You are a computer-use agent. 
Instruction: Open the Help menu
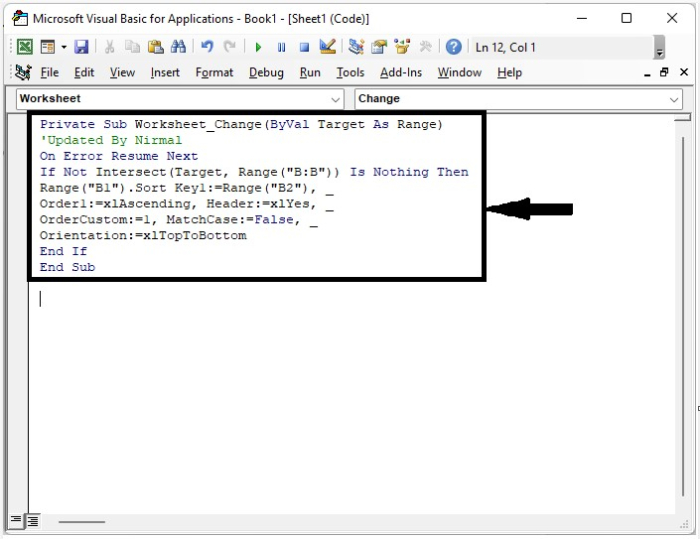coord(509,72)
